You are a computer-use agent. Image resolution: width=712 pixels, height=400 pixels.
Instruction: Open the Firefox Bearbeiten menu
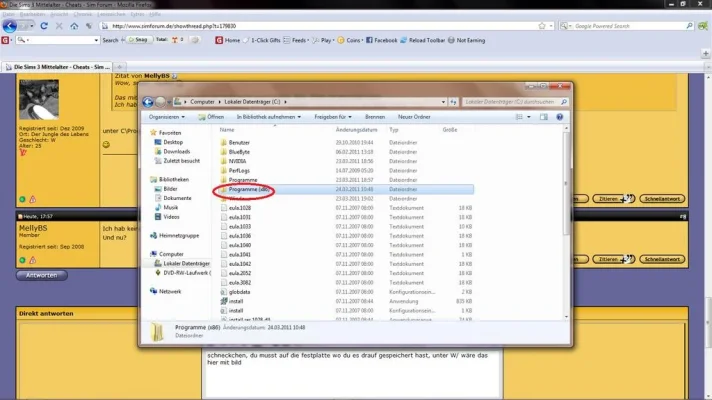pyautogui.click(x=32, y=14)
